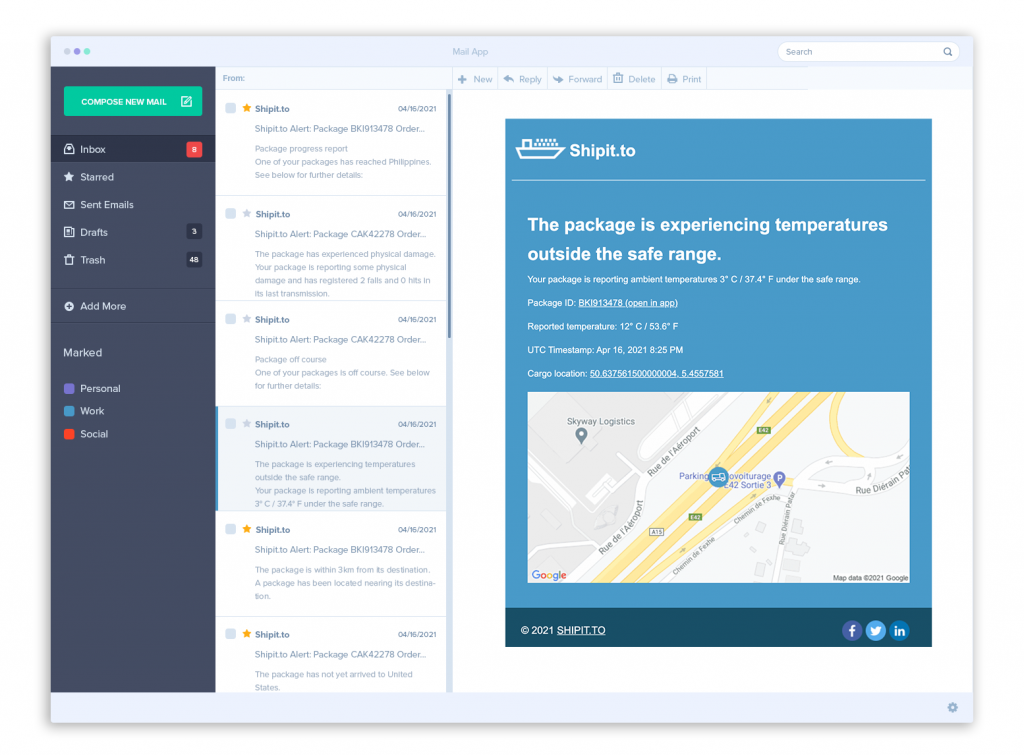
Task: Open Shipit.to's Facebook page icon
Action: [x=851, y=630]
